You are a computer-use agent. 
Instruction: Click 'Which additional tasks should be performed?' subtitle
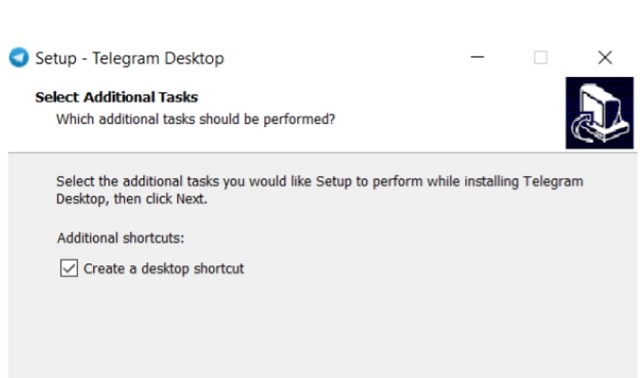click(x=196, y=119)
